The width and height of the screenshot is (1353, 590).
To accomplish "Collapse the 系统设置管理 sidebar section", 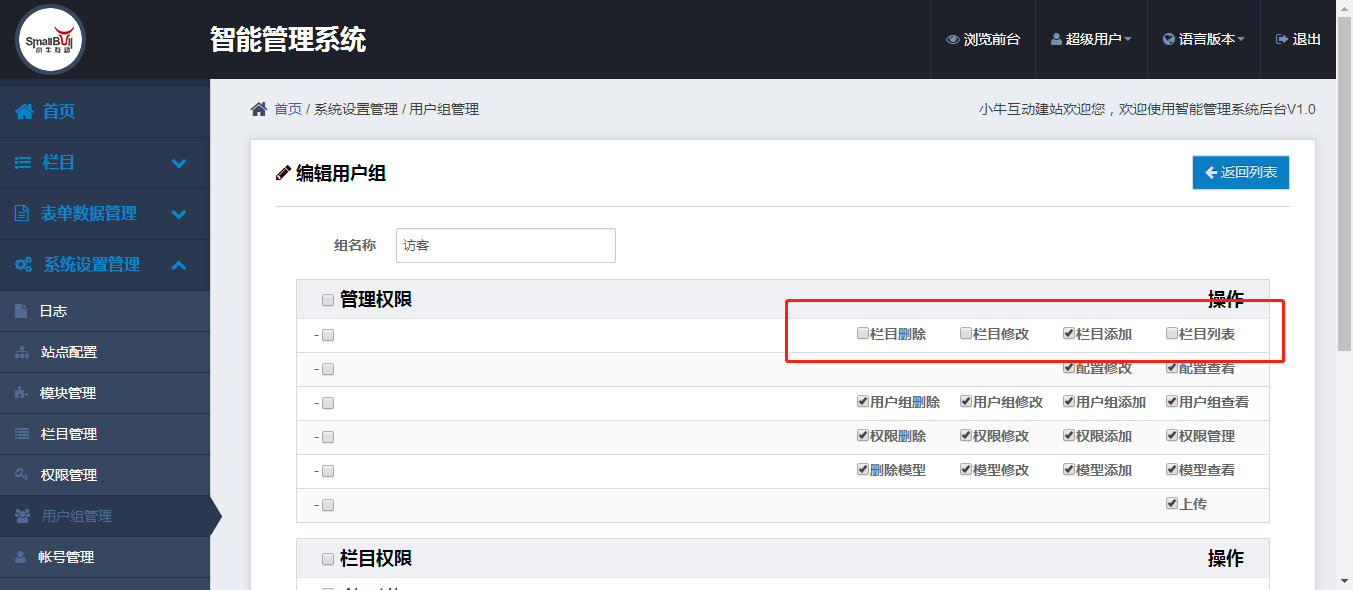I will [x=179, y=265].
